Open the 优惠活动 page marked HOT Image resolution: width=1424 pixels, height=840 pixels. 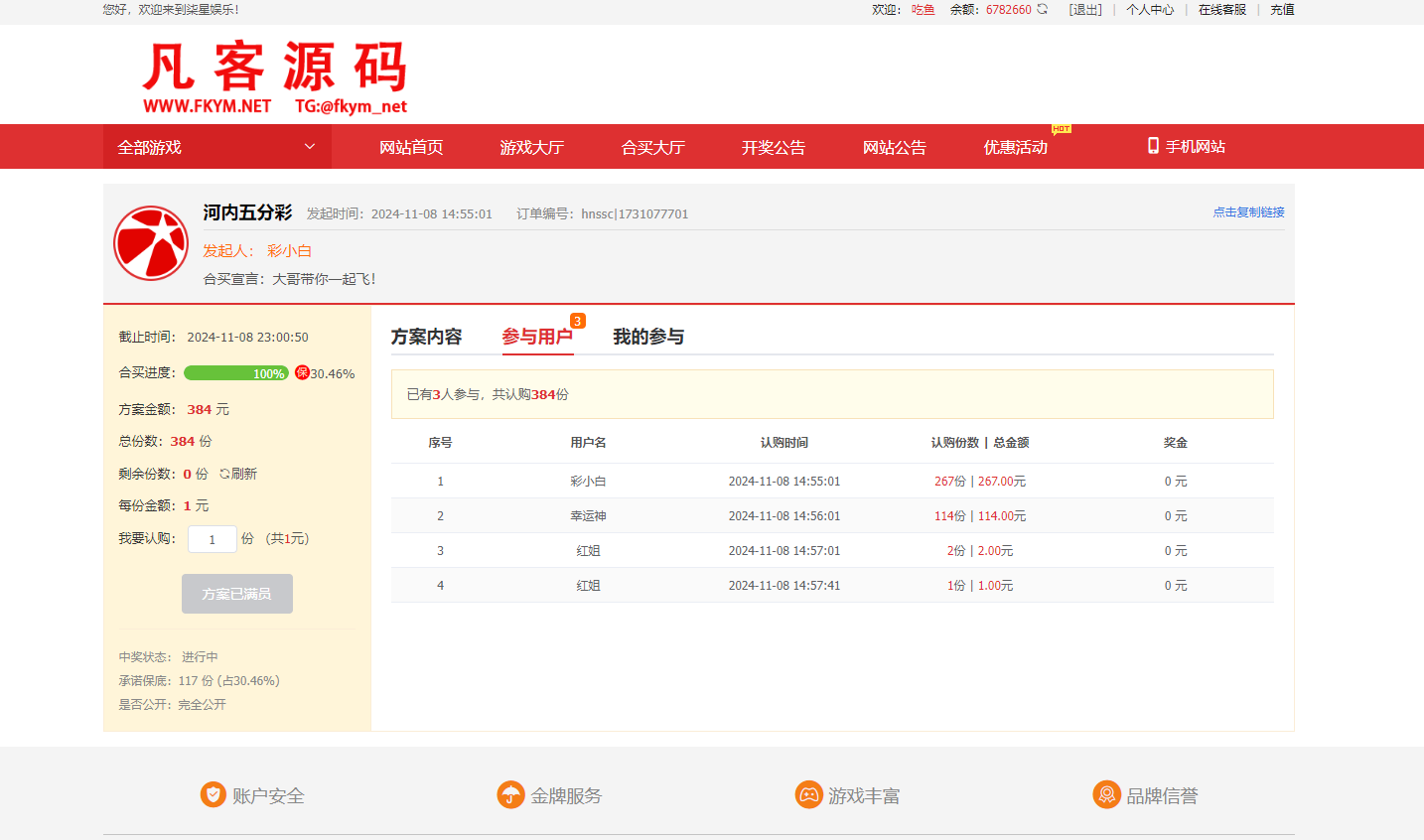(1015, 146)
